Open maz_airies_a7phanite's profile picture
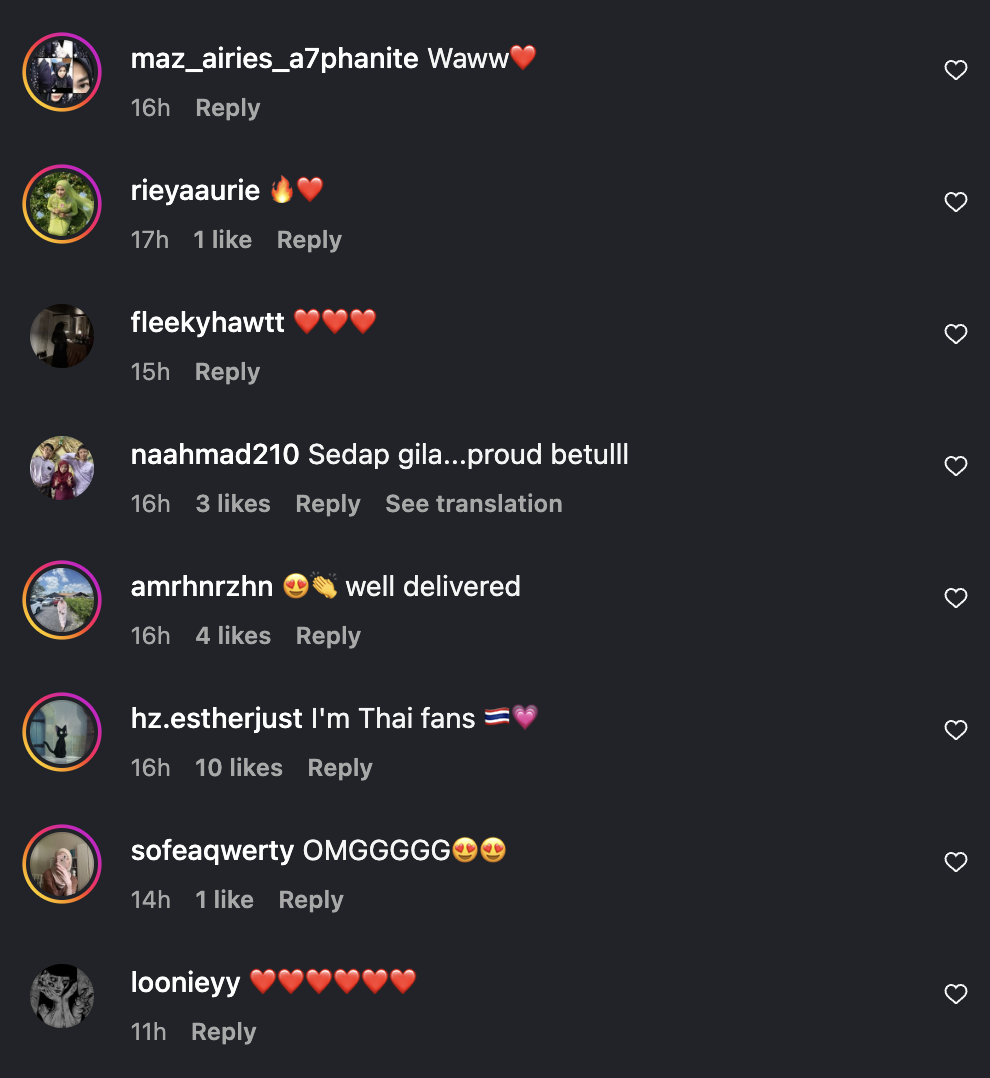 (x=62, y=72)
